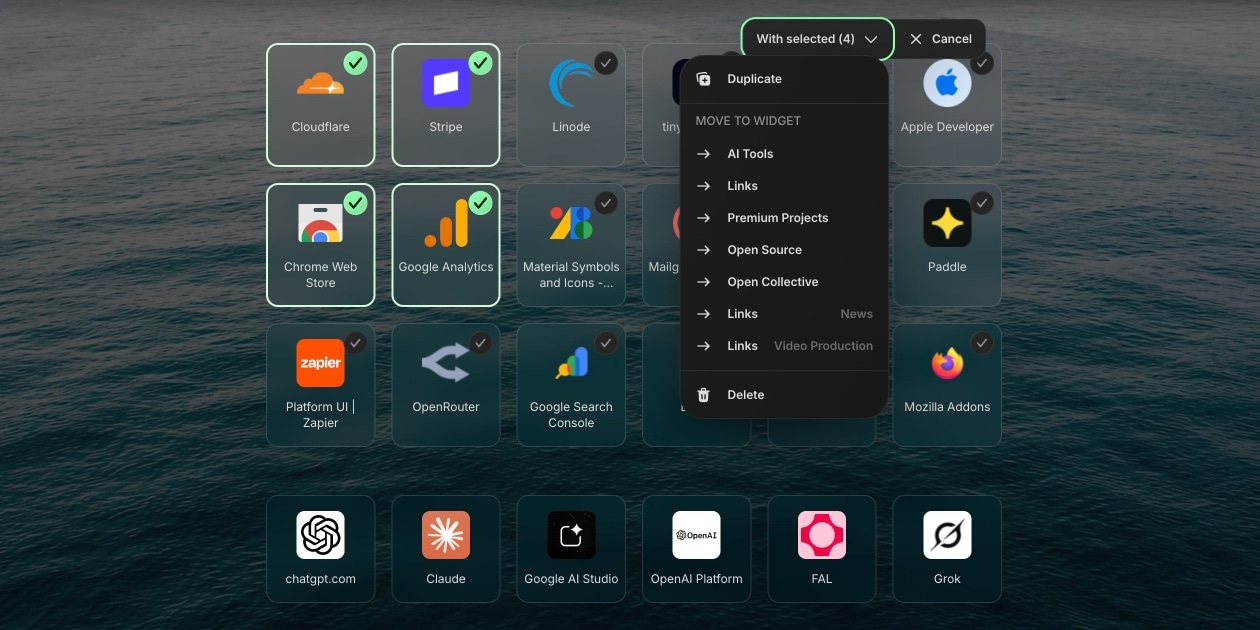Click the Google AI Studio label
Image resolution: width=1260 pixels, height=630 pixels.
coord(571,579)
